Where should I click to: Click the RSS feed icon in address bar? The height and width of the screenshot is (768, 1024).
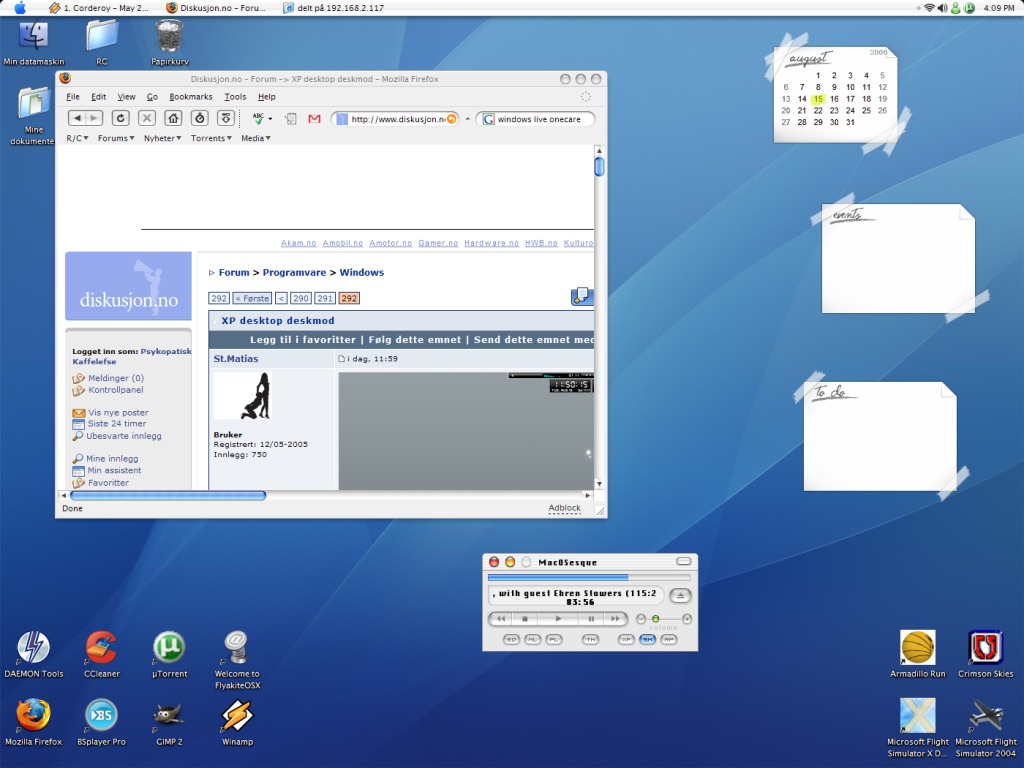(x=451, y=119)
